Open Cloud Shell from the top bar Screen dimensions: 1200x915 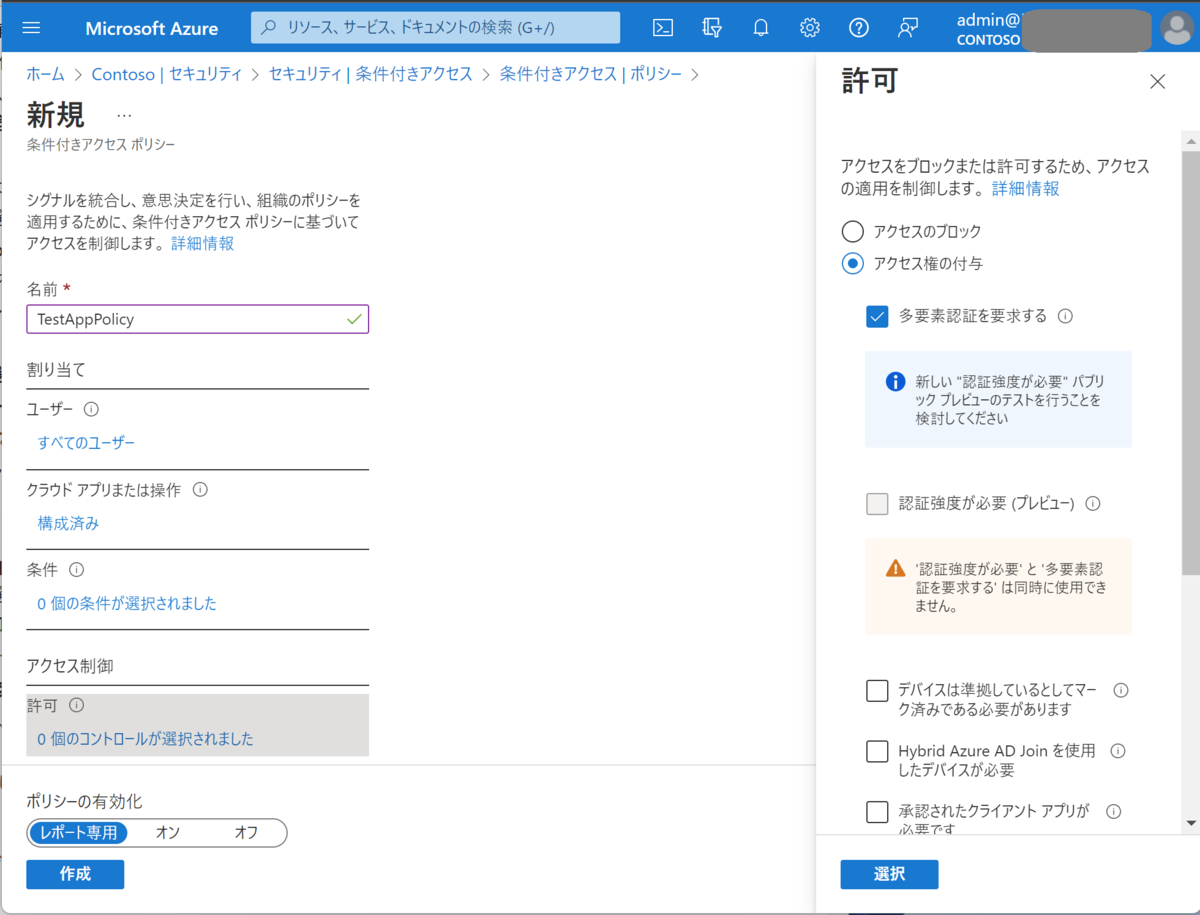click(662, 28)
